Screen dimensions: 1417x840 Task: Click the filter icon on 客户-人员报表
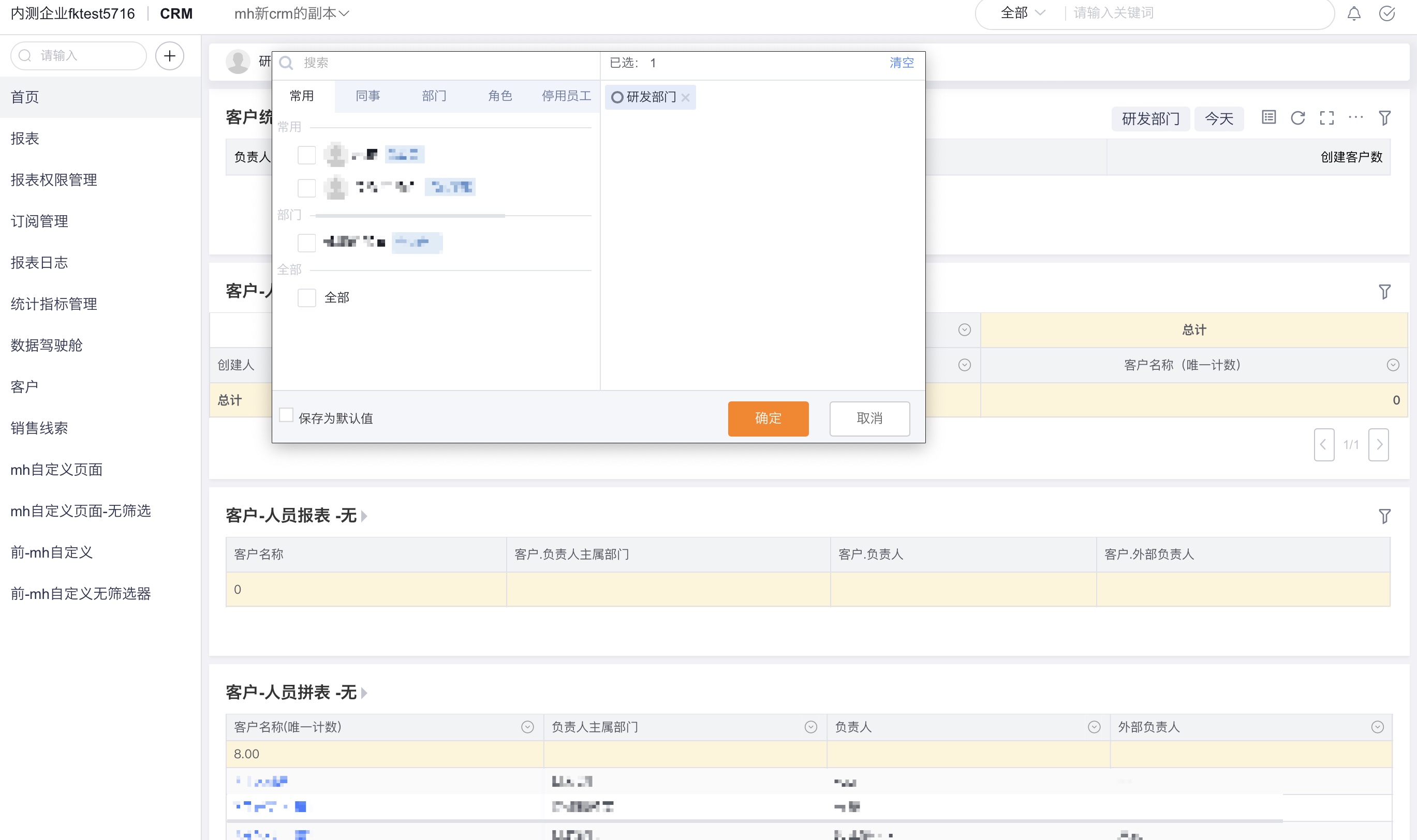click(x=1385, y=516)
